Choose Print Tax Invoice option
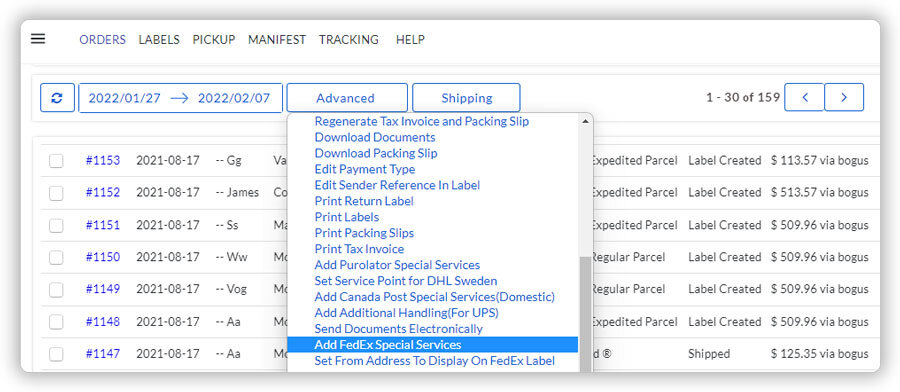Image resolution: width=900 pixels, height=392 pixels. (x=359, y=249)
